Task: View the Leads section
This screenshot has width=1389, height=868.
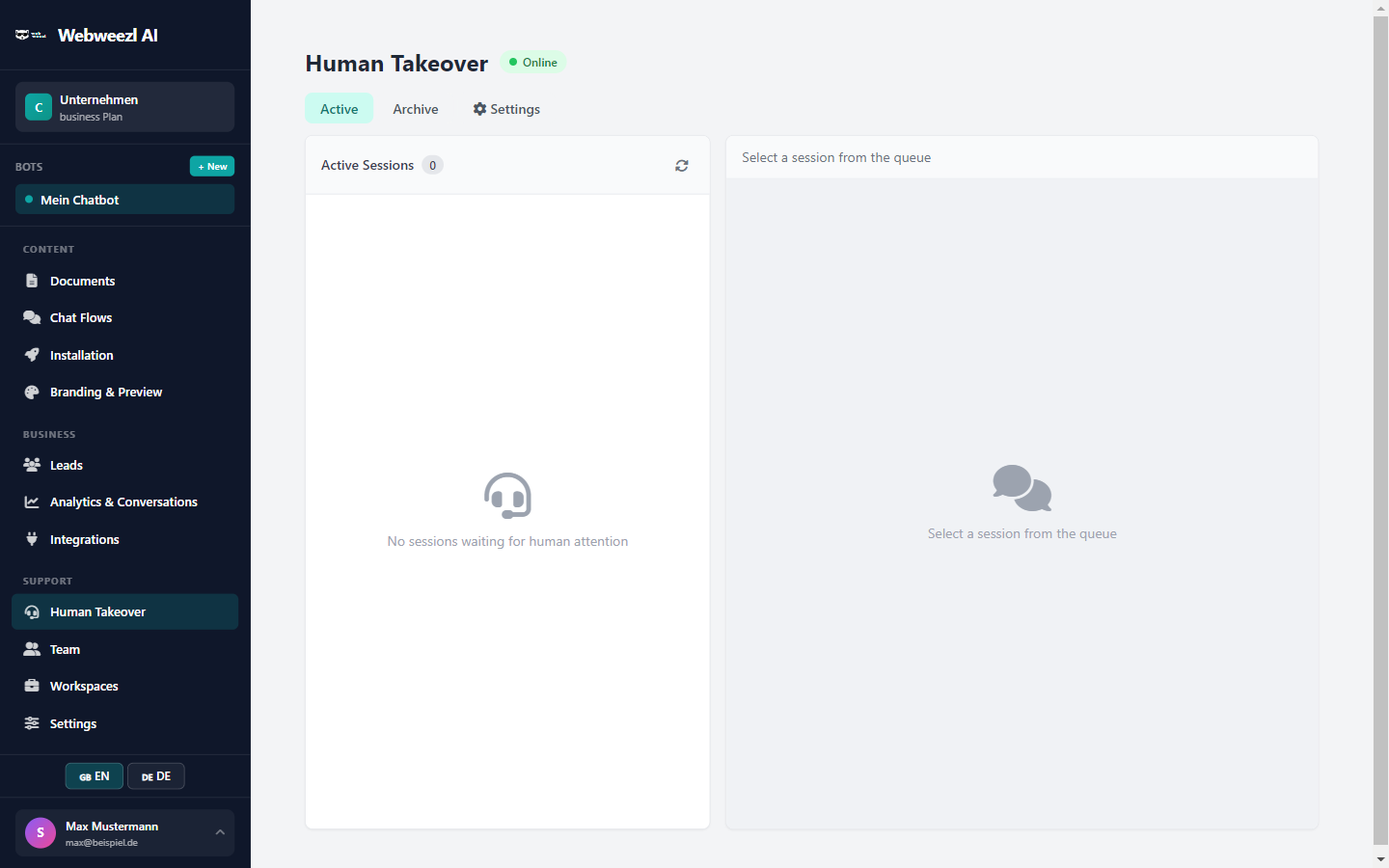Action: coord(66,465)
